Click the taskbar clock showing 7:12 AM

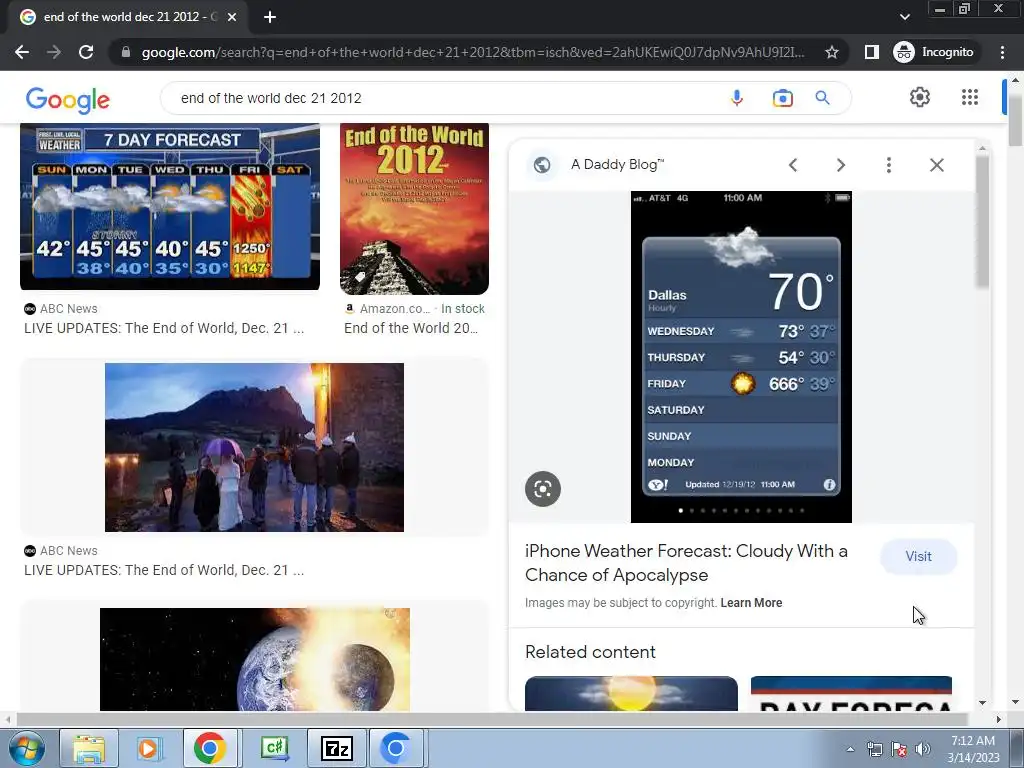click(x=973, y=748)
